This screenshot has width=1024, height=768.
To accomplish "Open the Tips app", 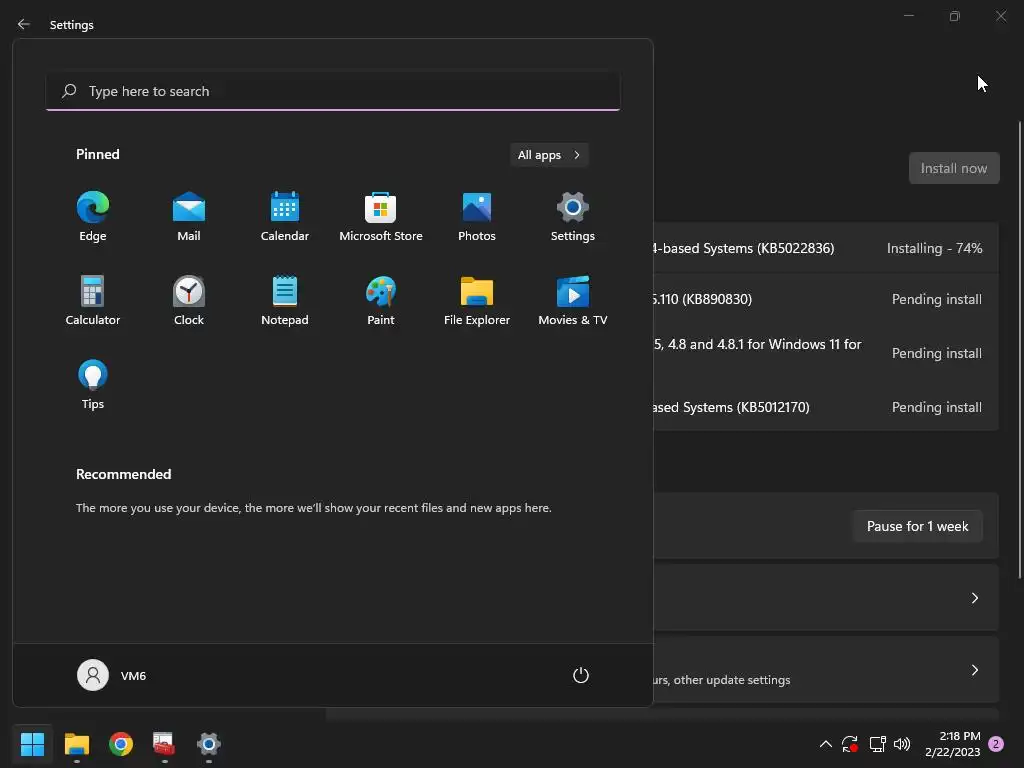I will (x=93, y=385).
